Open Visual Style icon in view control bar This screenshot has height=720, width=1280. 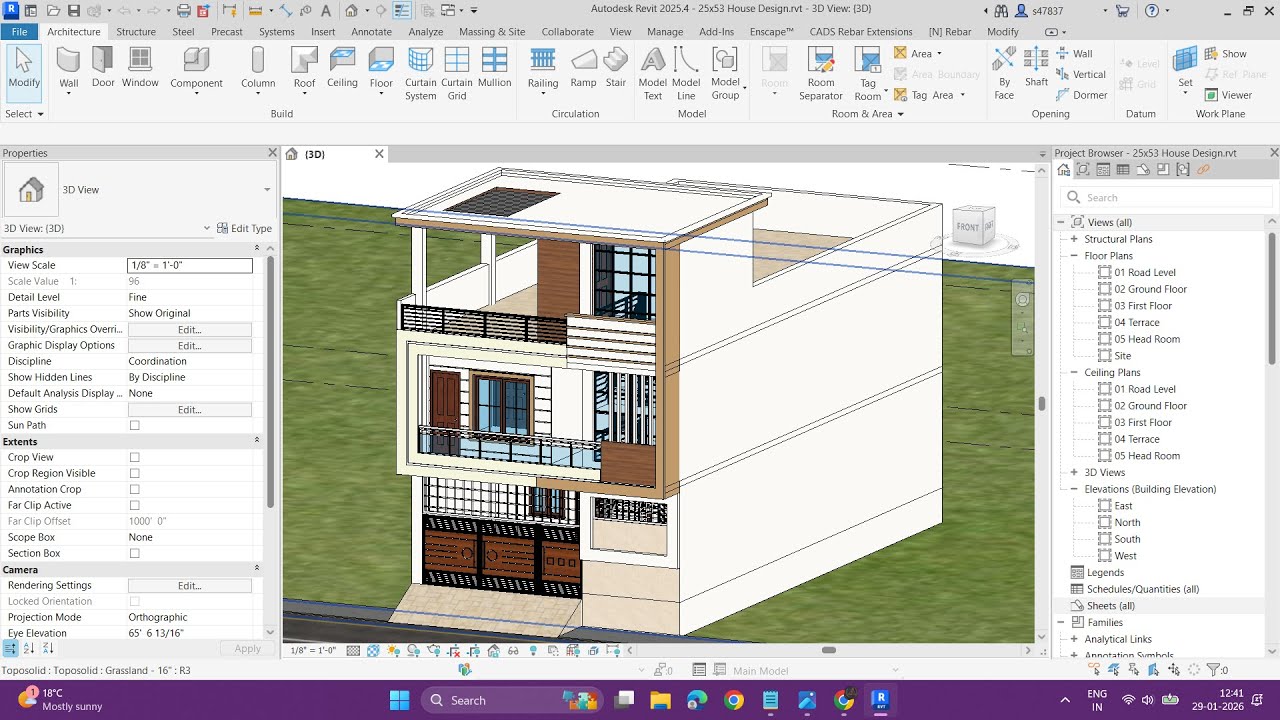tap(373, 650)
